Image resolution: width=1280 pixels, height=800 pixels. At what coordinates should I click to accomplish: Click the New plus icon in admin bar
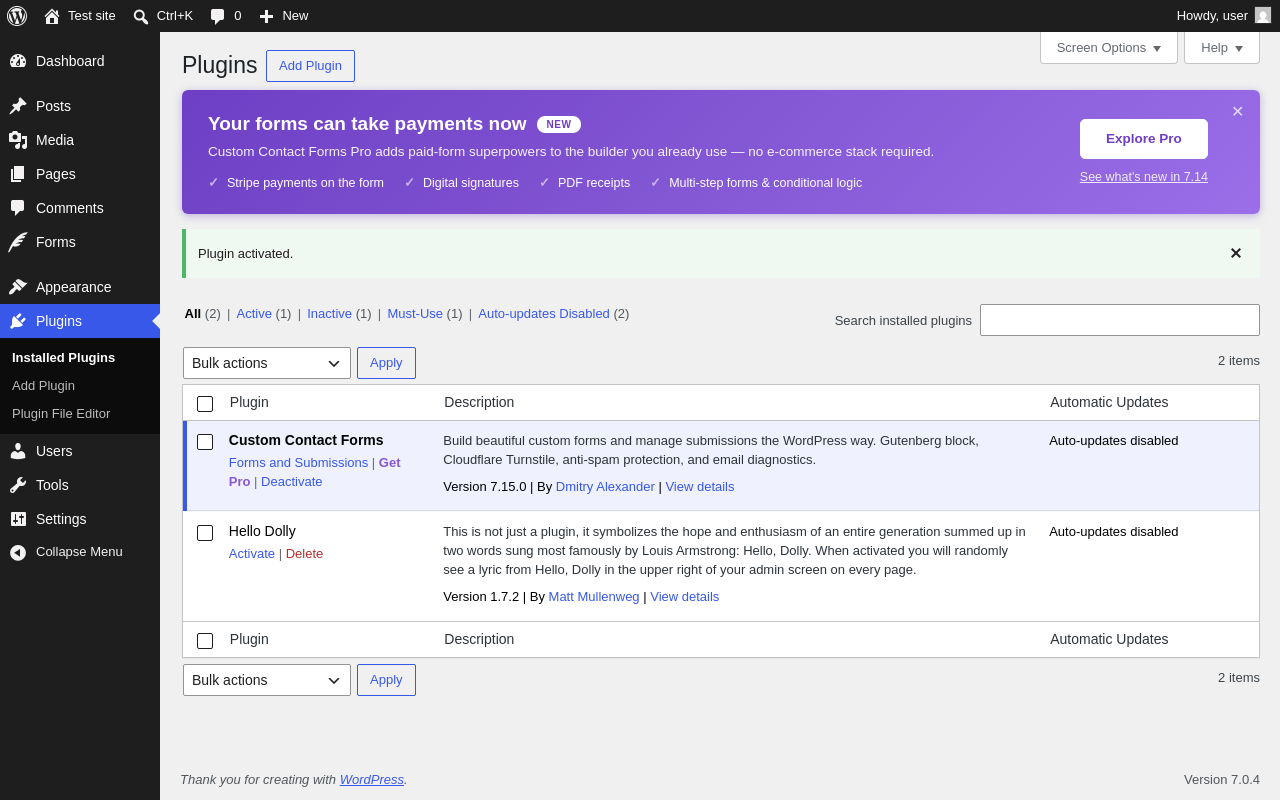tap(266, 16)
